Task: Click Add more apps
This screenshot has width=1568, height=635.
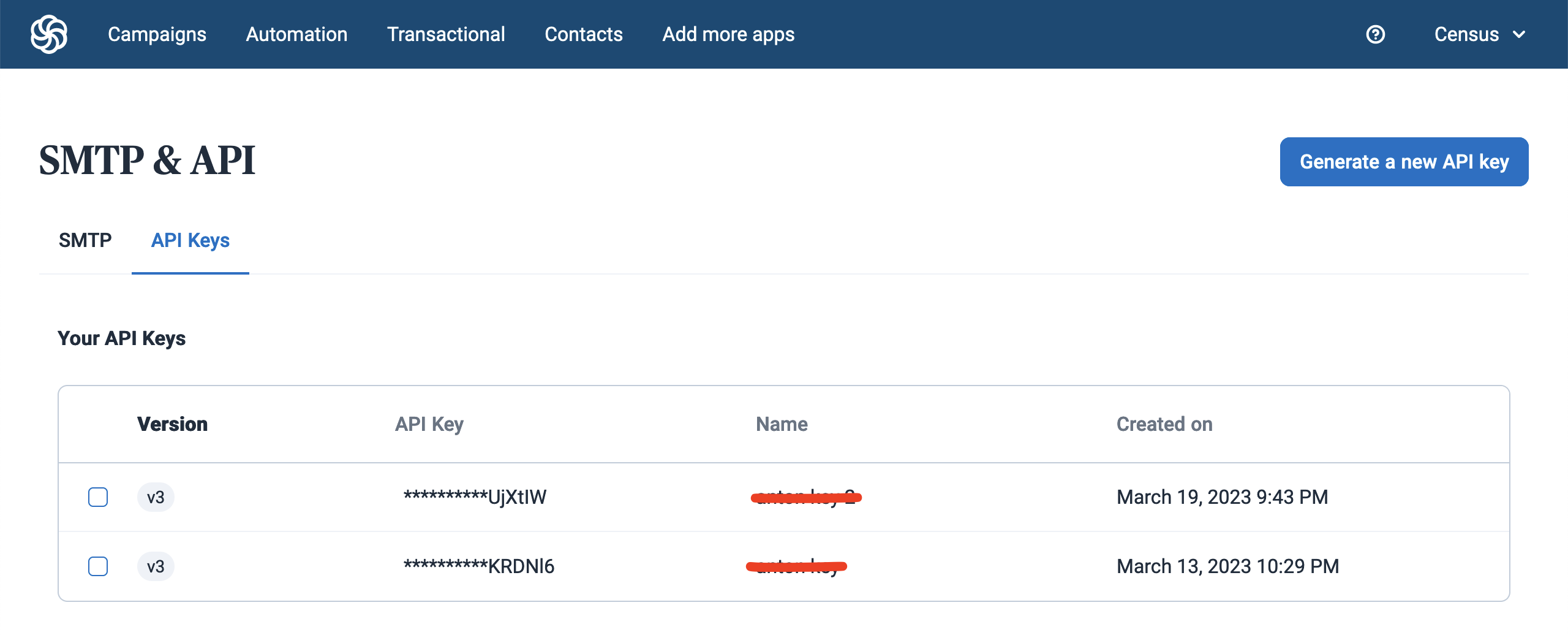Action: (x=728, y=34)
